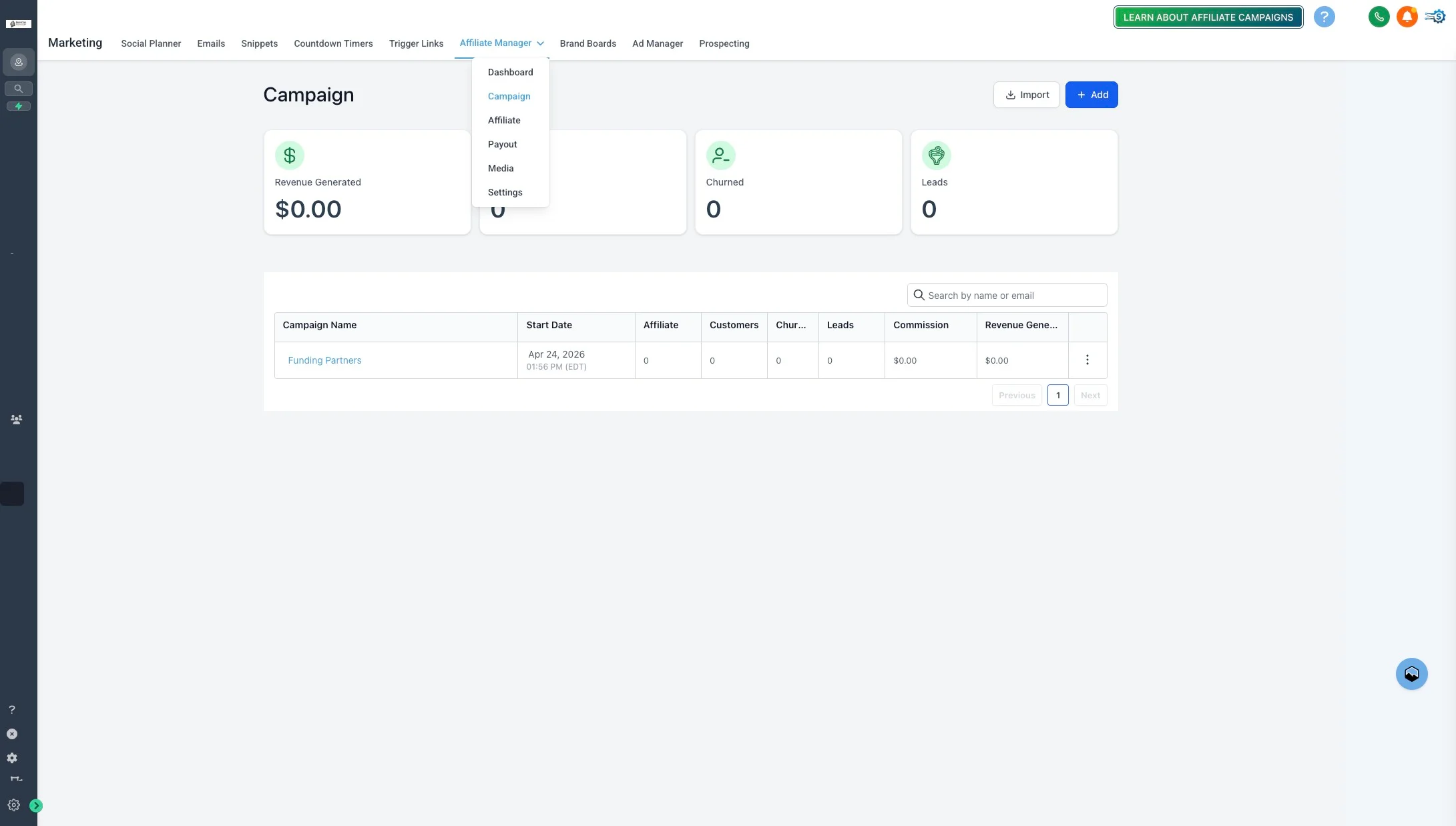
Task: Select Dashboard from the Affiliate Manager menu
Action: click(x=510, y=72)
